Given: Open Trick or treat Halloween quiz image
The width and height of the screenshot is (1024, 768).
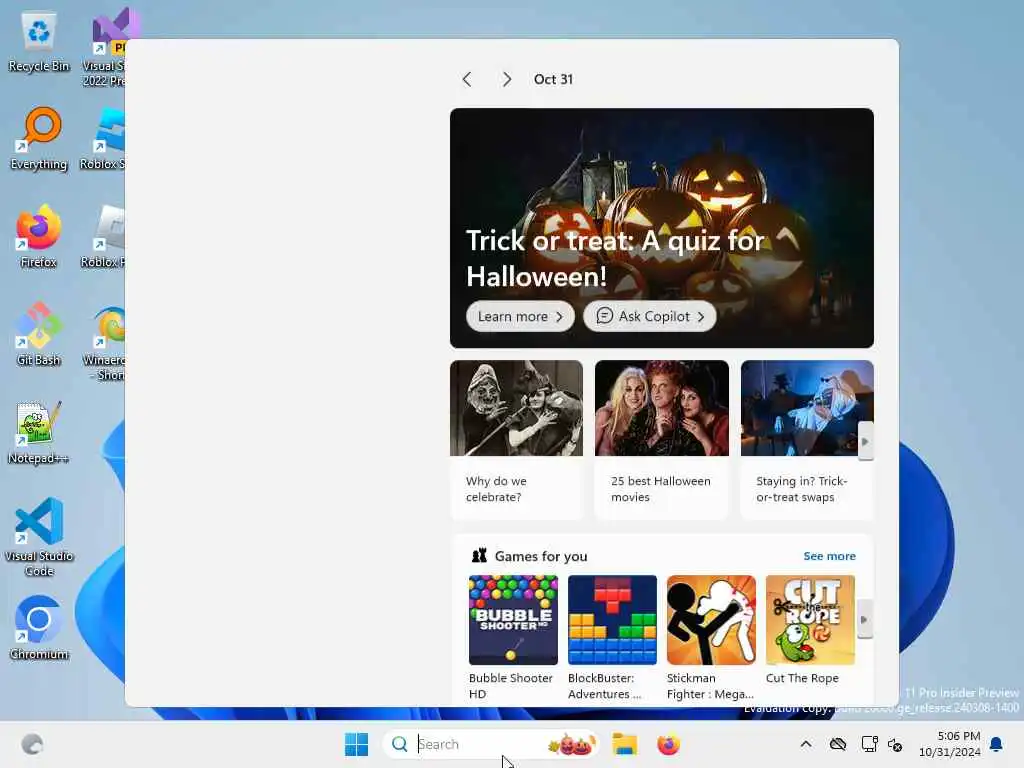Looking at the screenshot, I should point(662,228).
